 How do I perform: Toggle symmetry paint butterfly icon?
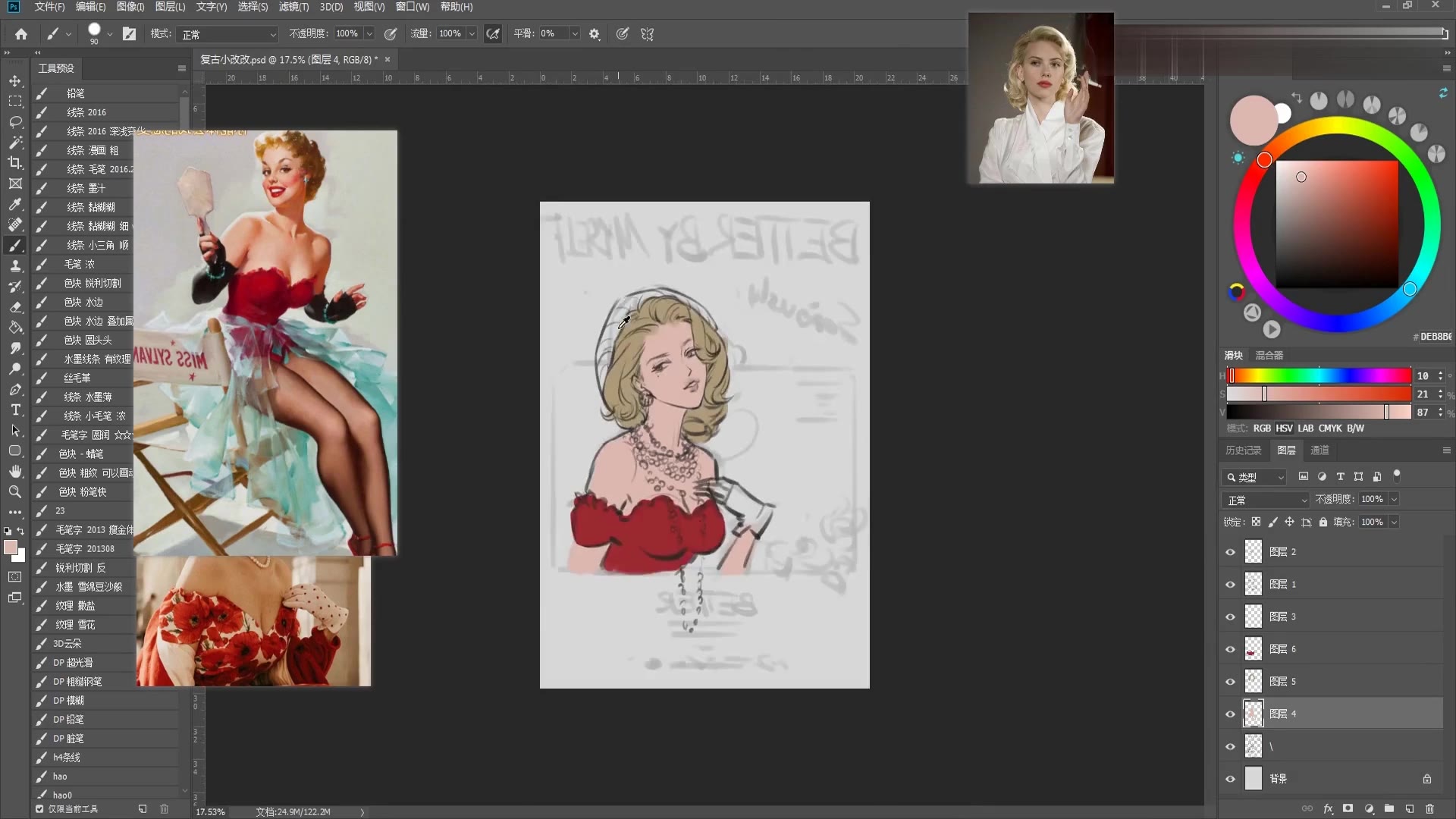(647, 34)
